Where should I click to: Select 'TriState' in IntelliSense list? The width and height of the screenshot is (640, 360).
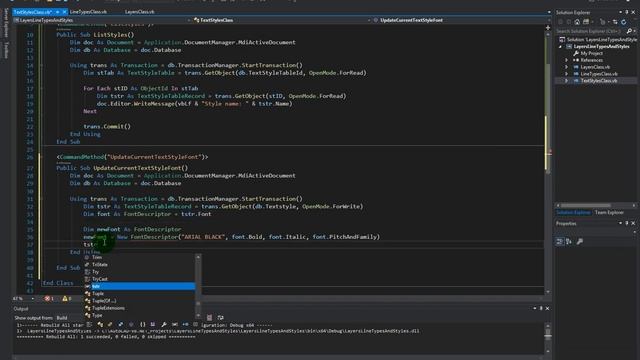point(140,264)
